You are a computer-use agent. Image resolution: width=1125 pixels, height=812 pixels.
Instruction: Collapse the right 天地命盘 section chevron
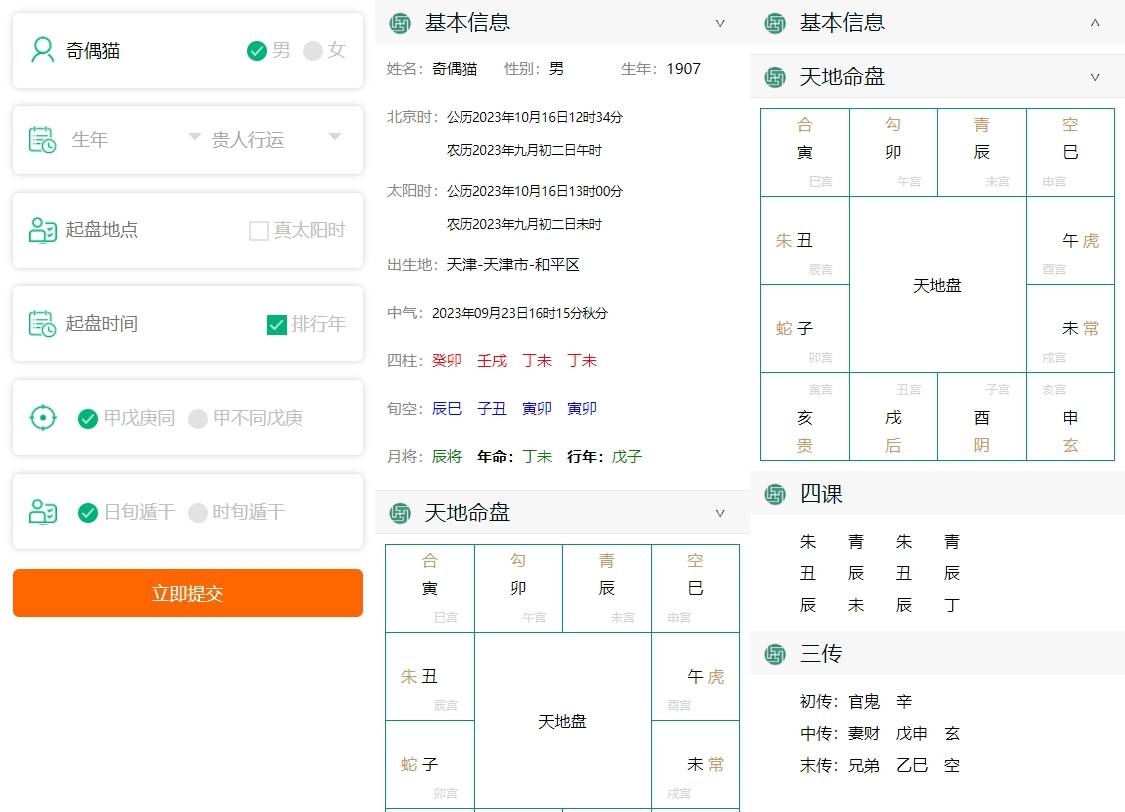tap(1095, 77)
